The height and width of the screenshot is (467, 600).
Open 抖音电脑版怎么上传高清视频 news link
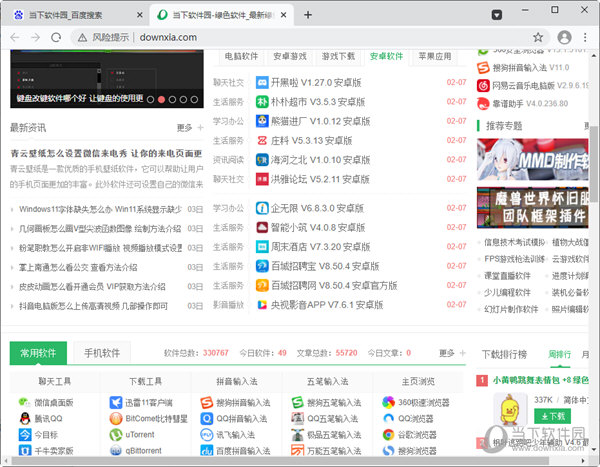tap(93, 306)
